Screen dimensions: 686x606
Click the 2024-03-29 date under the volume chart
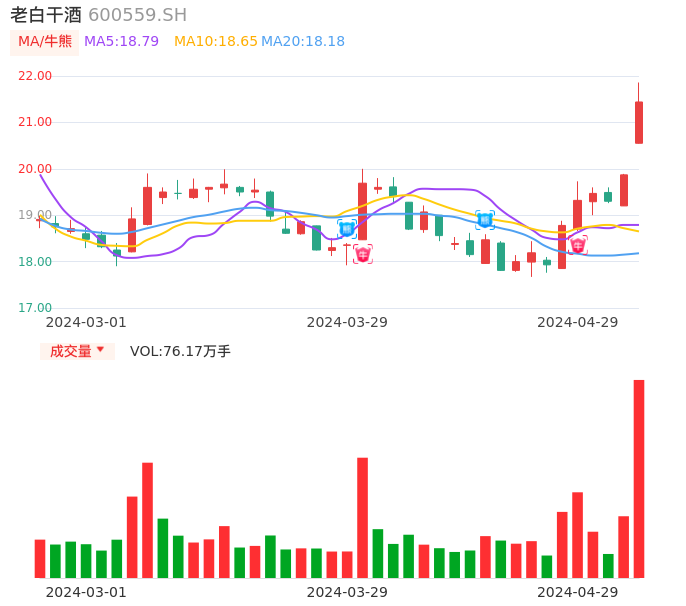[x=347, y=592]
